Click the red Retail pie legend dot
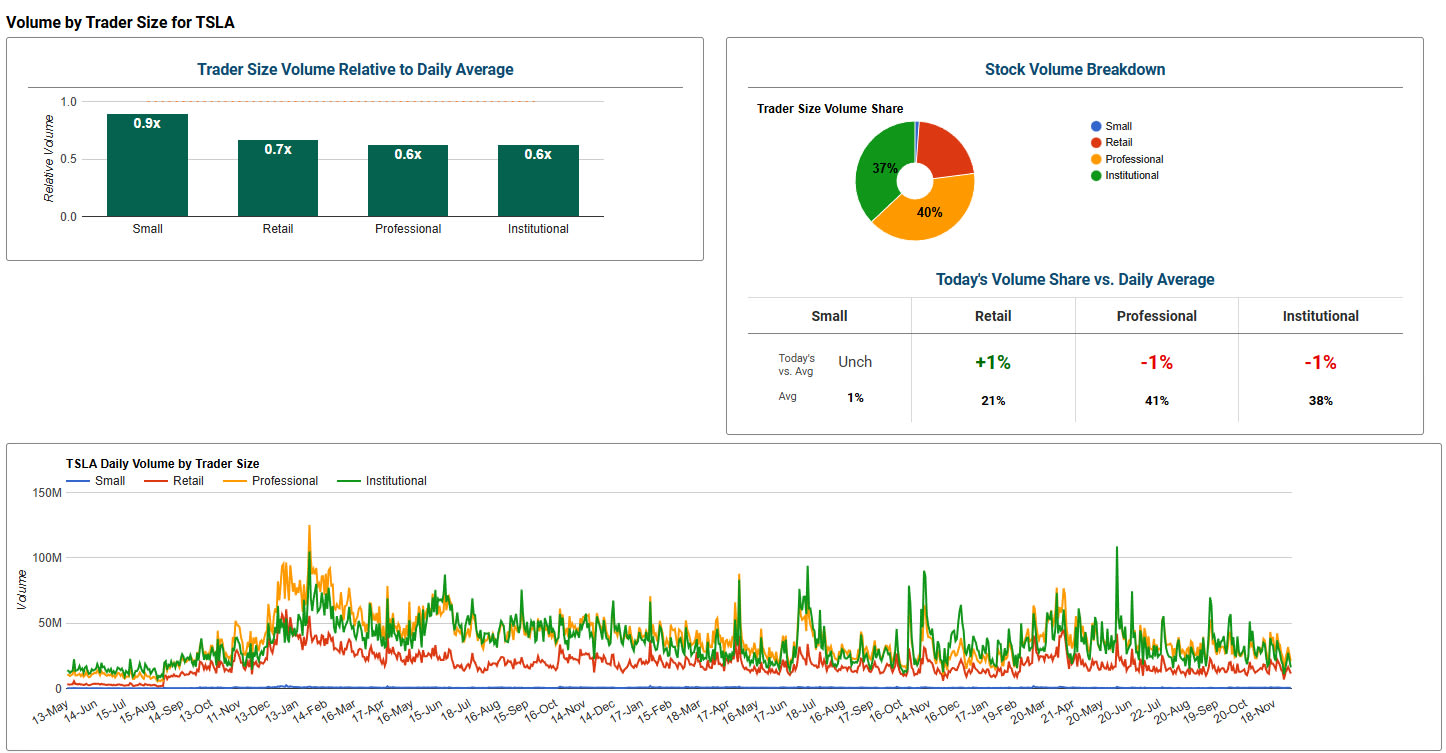 (1096, 143)
